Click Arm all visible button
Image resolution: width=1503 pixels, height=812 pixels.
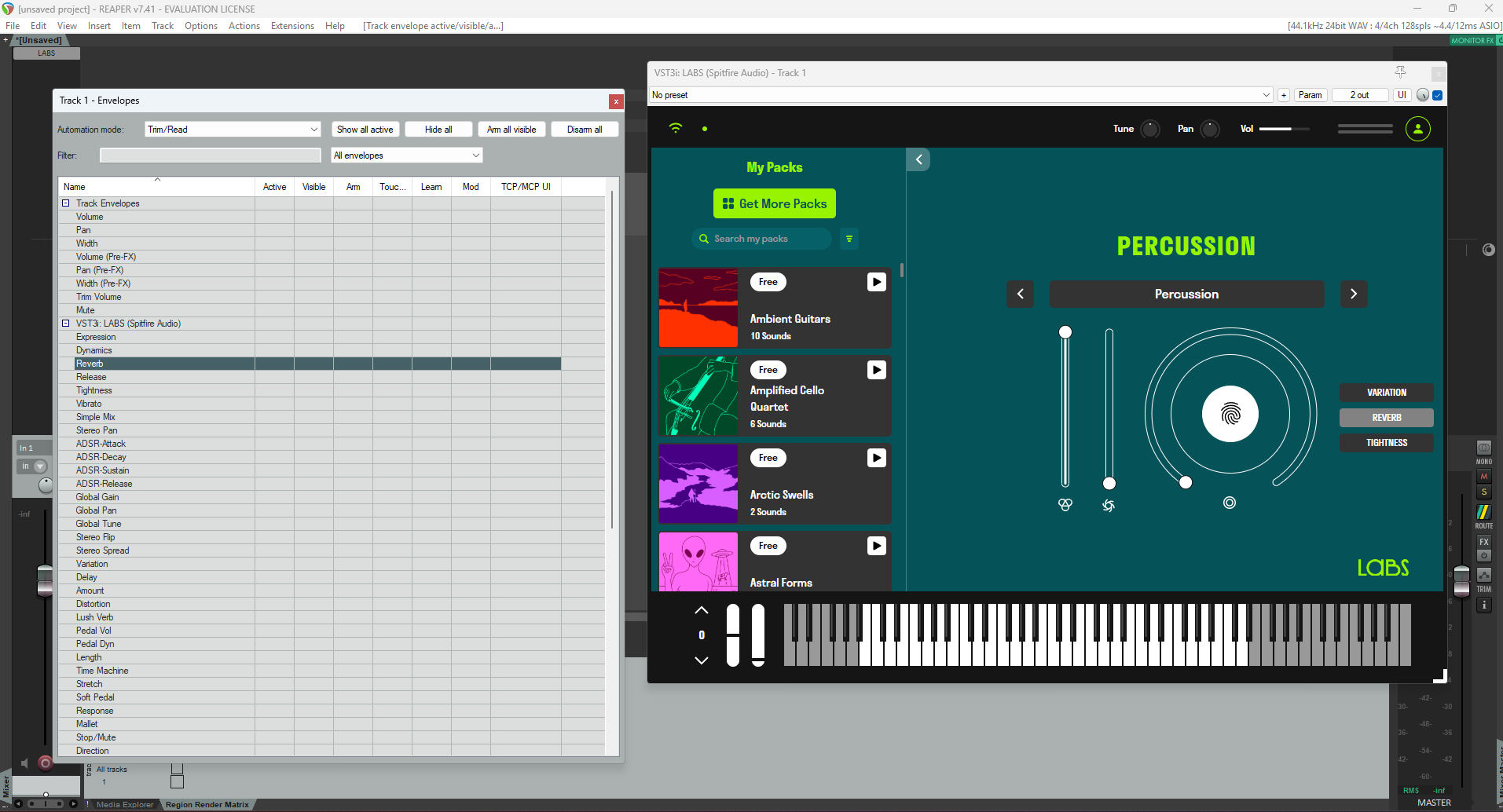(x=511, y=130)
